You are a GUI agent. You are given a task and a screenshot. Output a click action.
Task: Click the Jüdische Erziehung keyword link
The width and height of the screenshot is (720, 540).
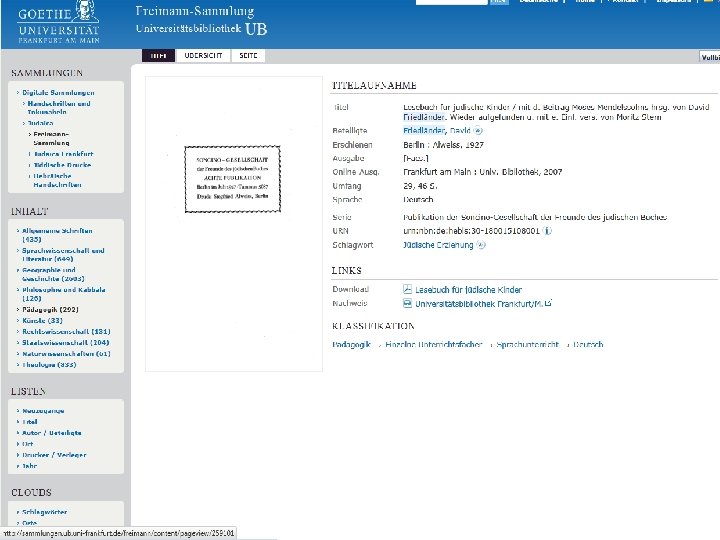click(x=438, y=245)
